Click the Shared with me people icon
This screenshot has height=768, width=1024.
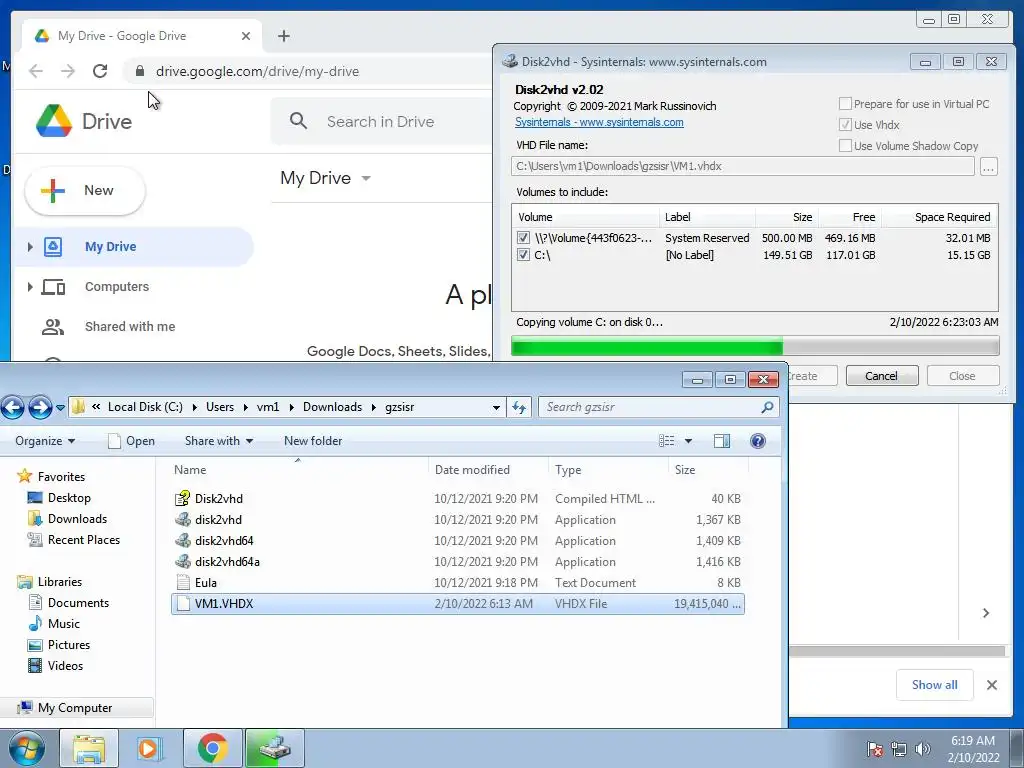point(53,327)
